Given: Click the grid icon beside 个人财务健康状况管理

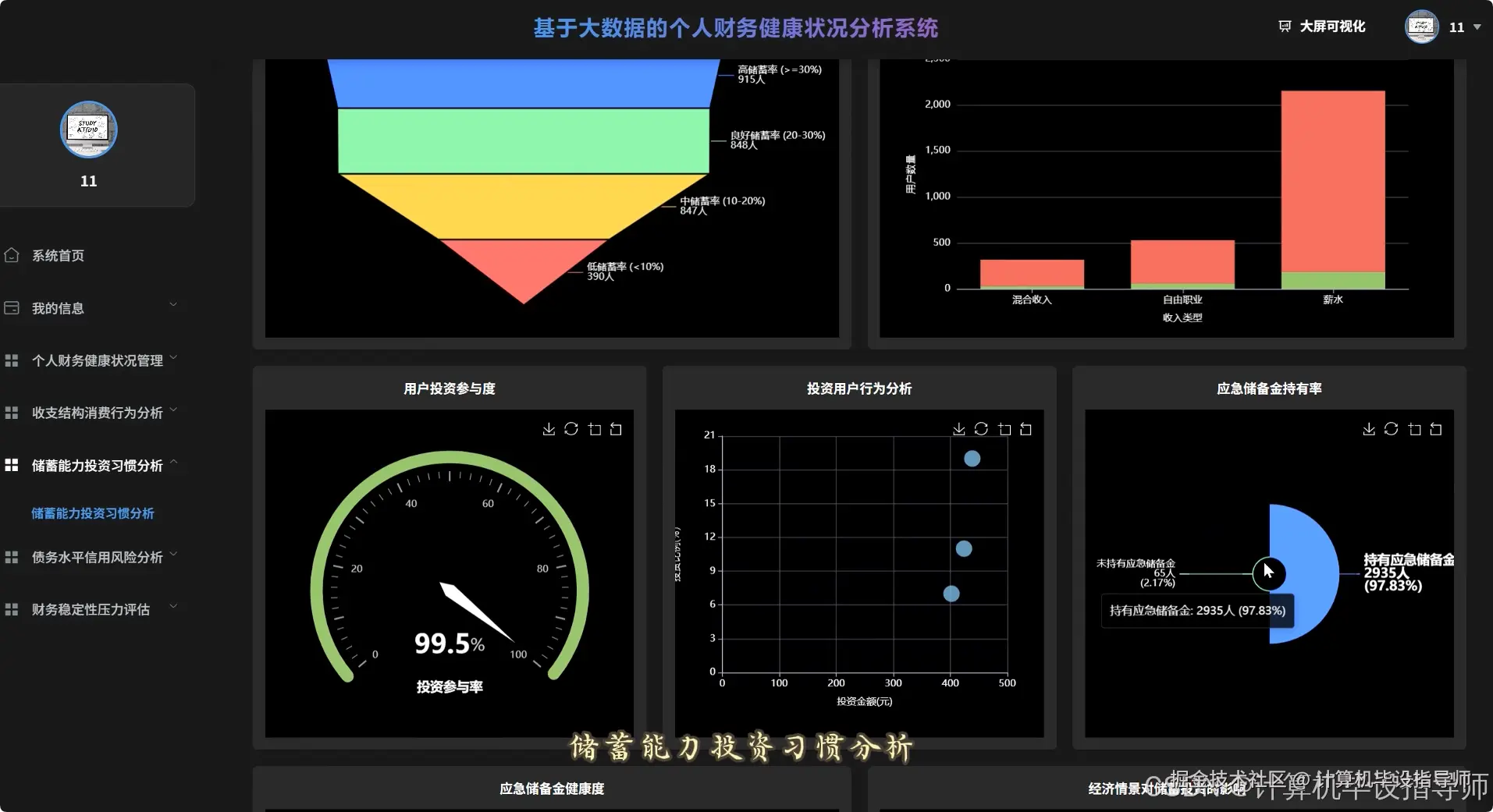Looking at the screenshot, I should pyautogui.click(x=11, y=360).
